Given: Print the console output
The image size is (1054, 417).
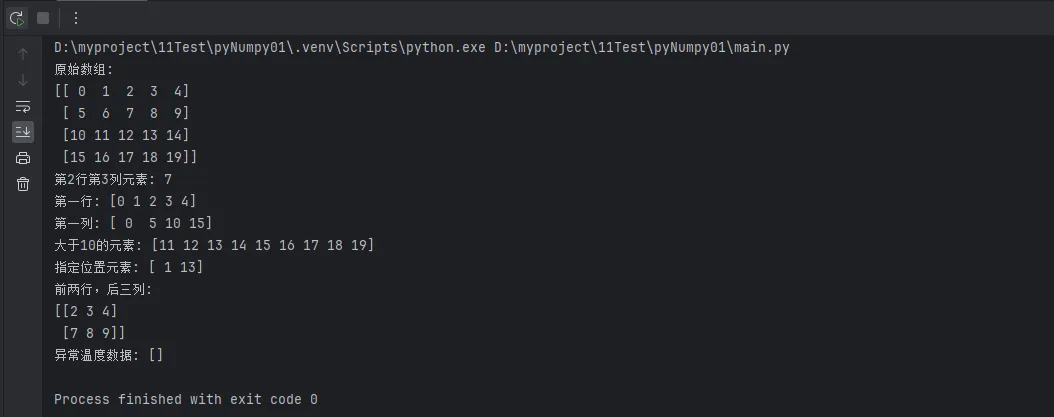Looking at the screenshot, I should (x=23, y=158).
